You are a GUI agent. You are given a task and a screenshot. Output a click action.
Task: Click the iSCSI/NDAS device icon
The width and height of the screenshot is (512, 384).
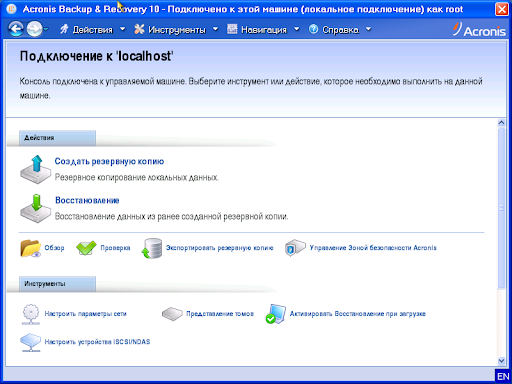point(31,342)
